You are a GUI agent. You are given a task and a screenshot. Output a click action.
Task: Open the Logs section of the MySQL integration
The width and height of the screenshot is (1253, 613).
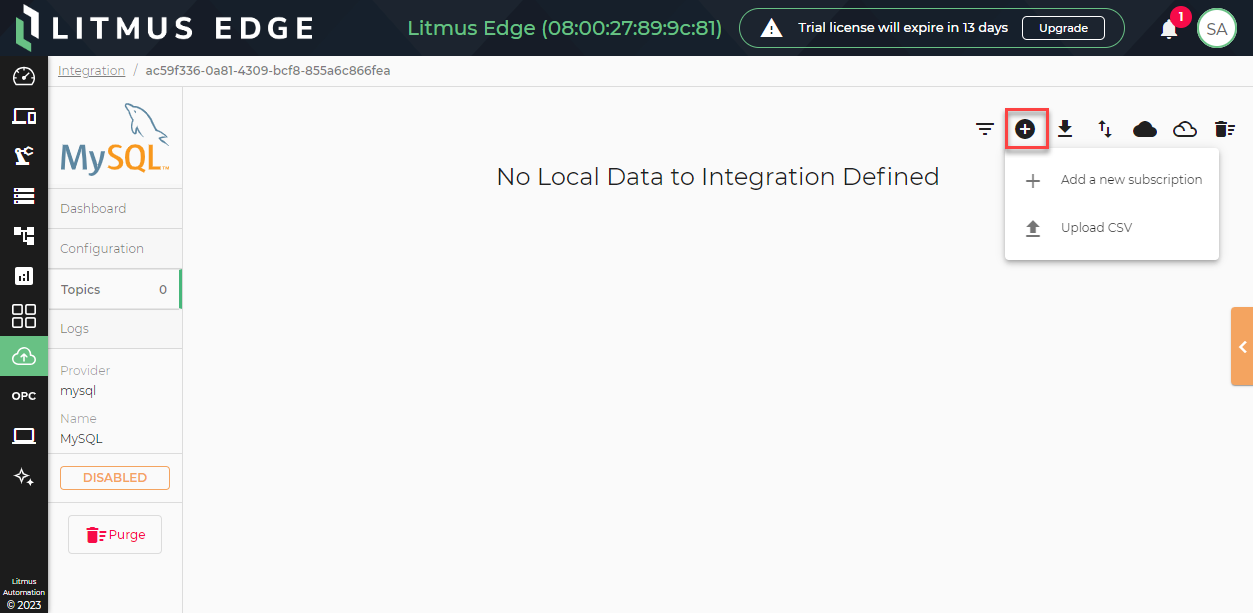[x=74, y=328]
